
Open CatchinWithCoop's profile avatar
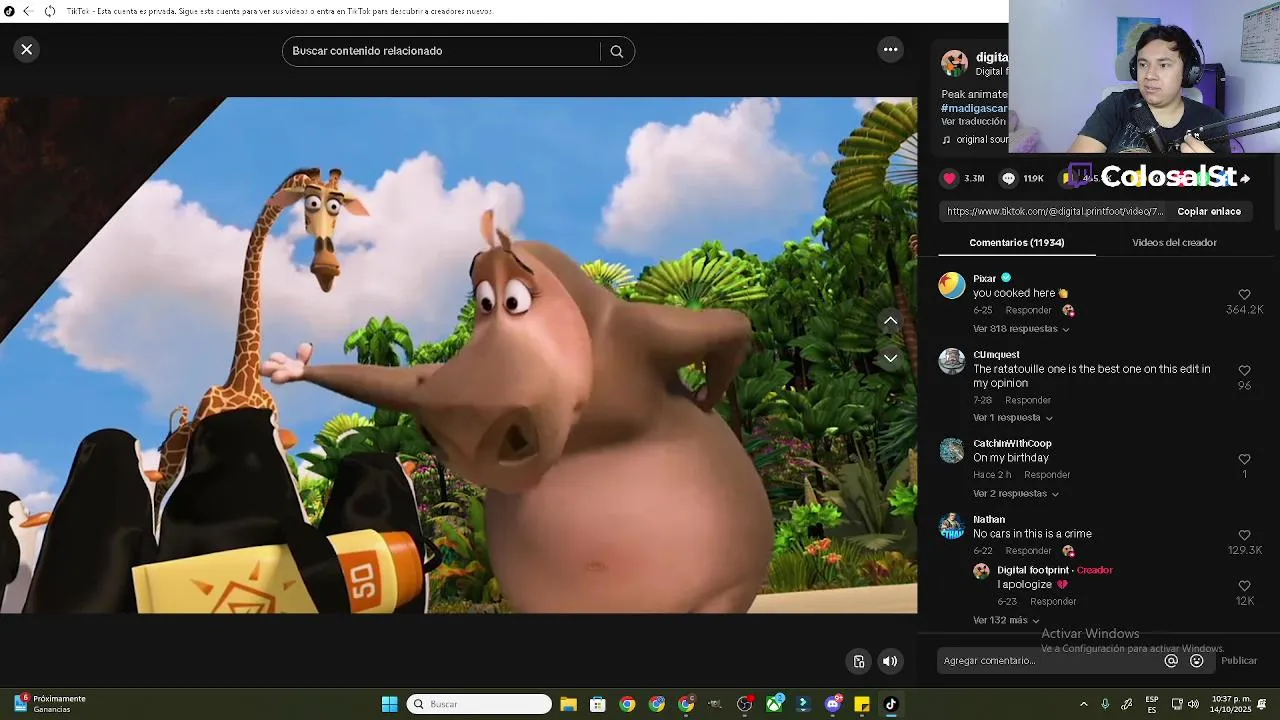[x=952, y=450]
